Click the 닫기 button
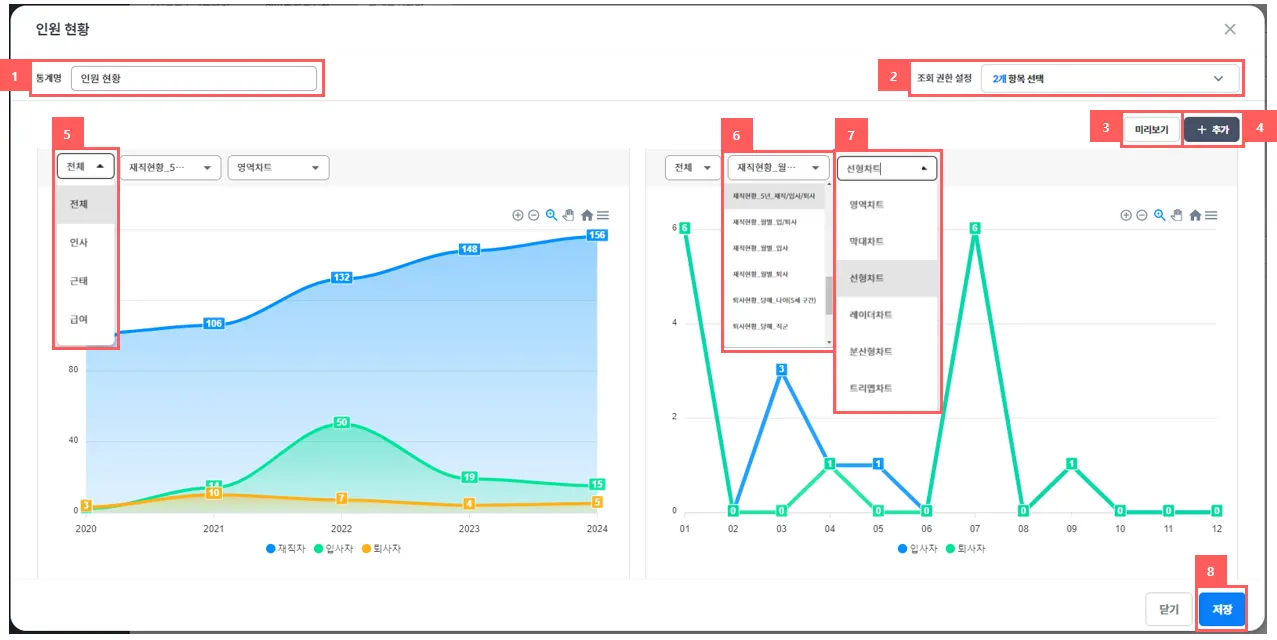The width and height of the screenshot is (1277, 640). (1169, 608)
